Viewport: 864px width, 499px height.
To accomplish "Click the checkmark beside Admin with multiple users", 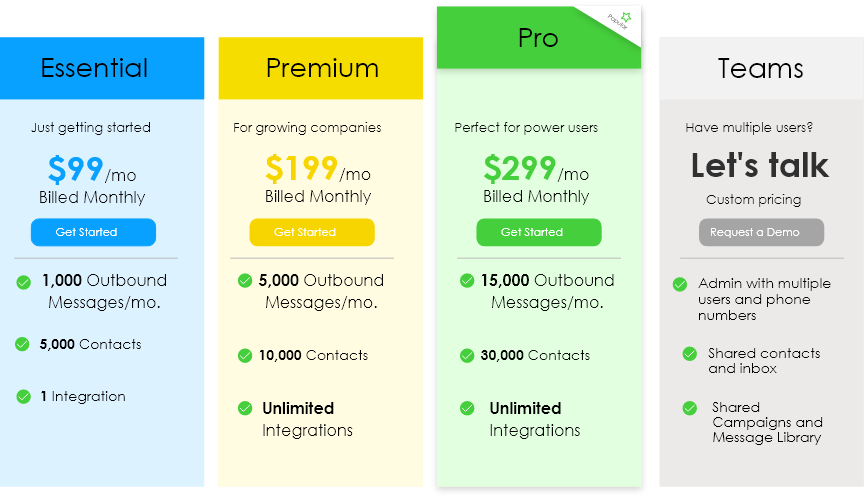I will point(680,284).
